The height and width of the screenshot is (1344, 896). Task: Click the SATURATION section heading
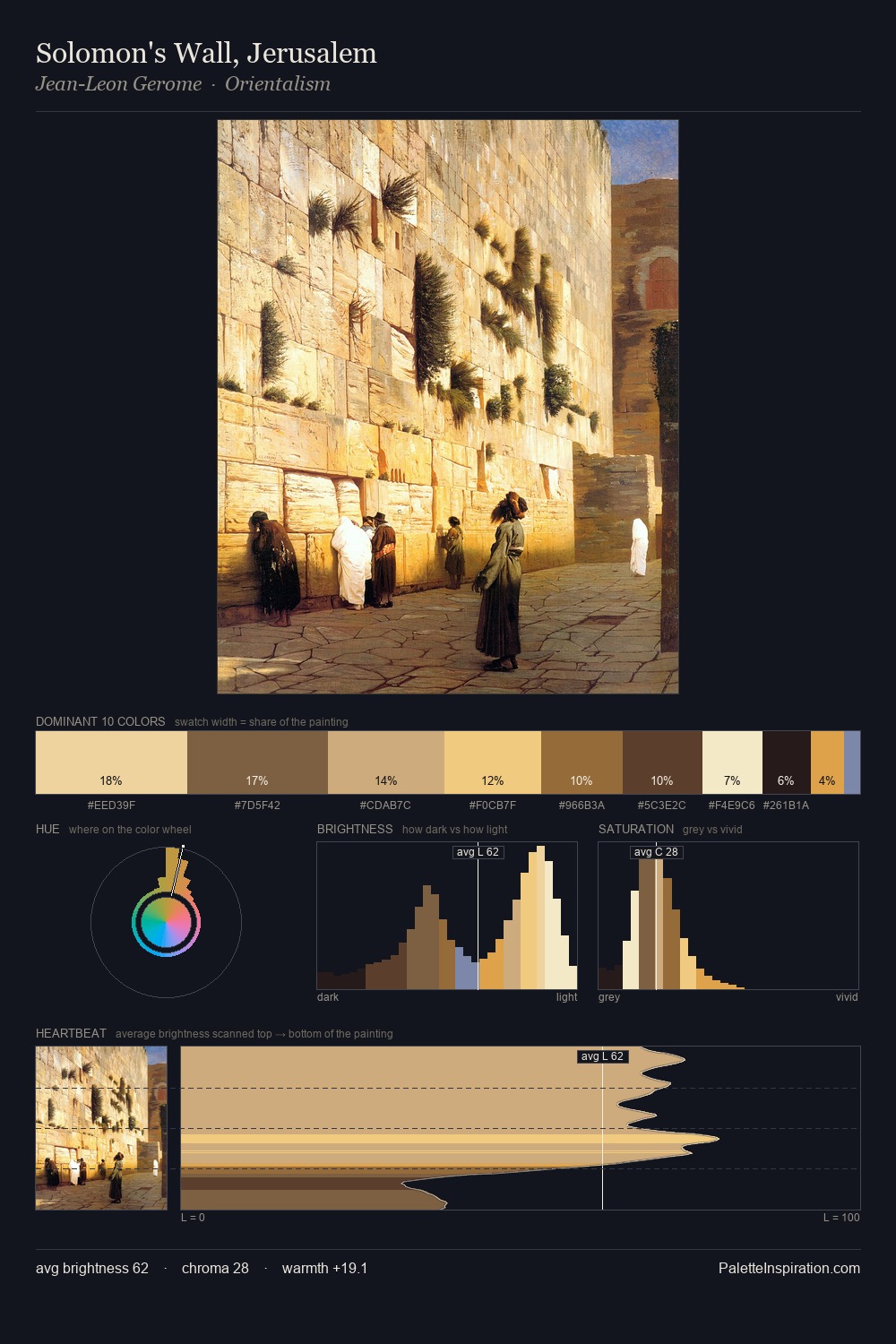636,829
